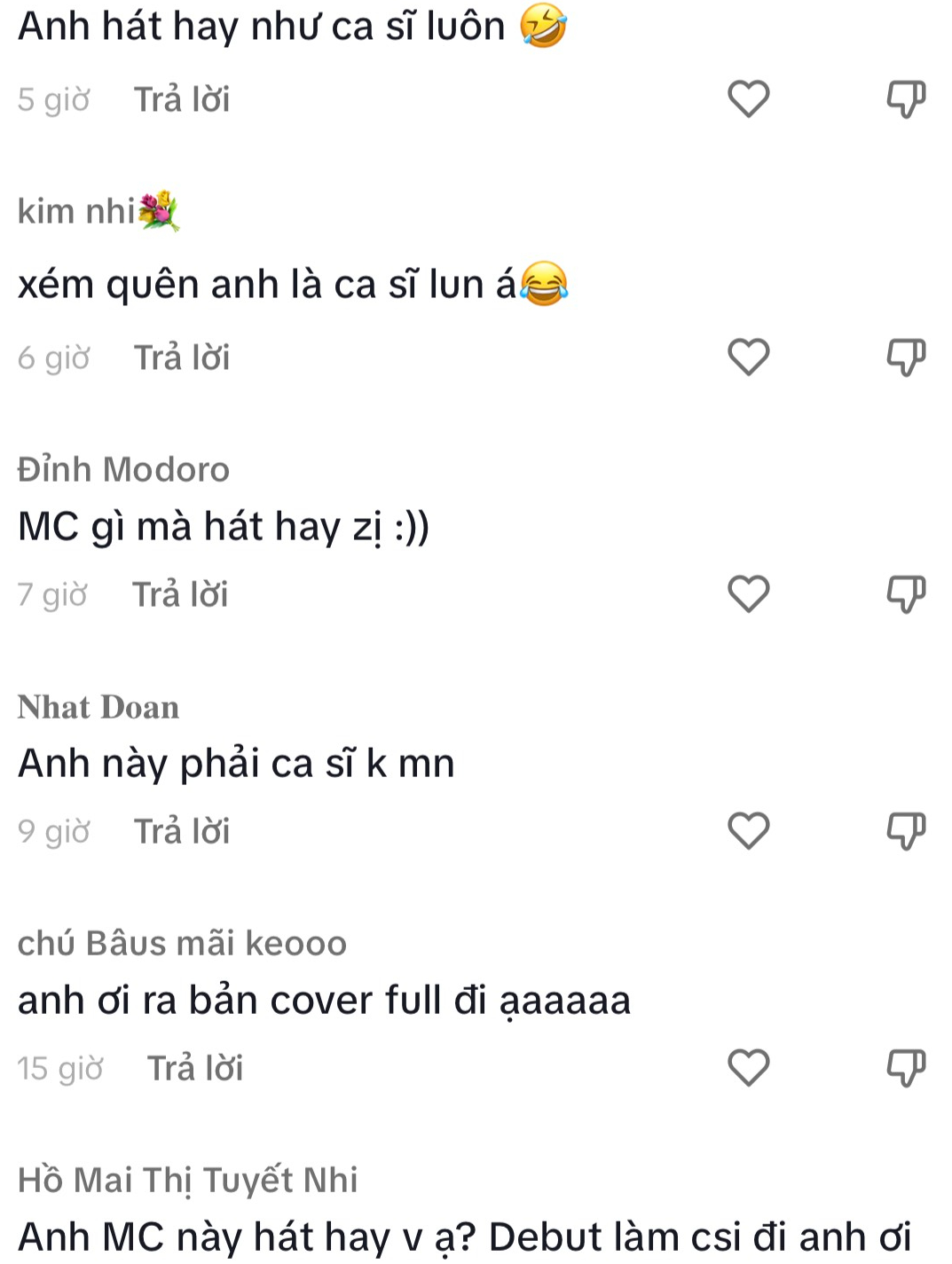Open kim nhi's profile

(x=98, y=211)
